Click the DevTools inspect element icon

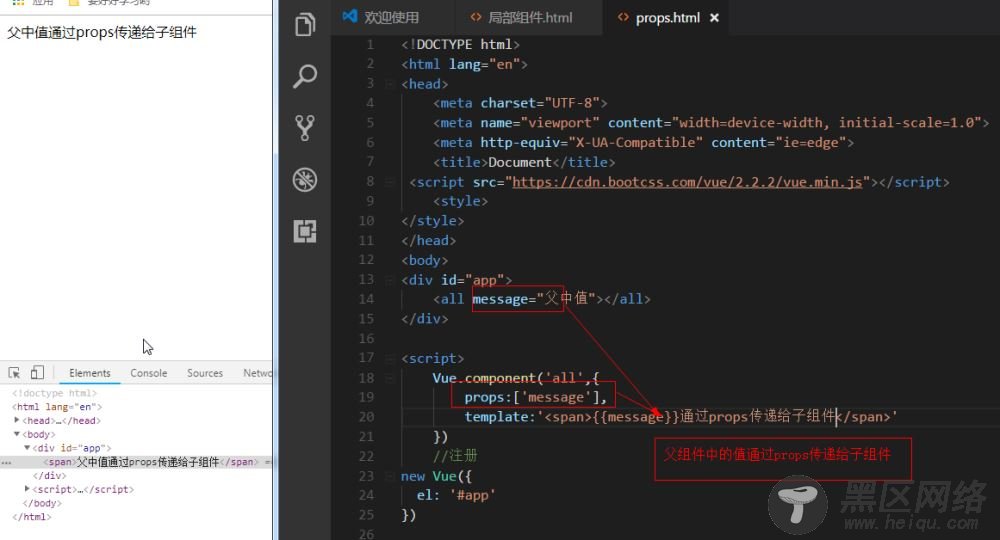14,373
